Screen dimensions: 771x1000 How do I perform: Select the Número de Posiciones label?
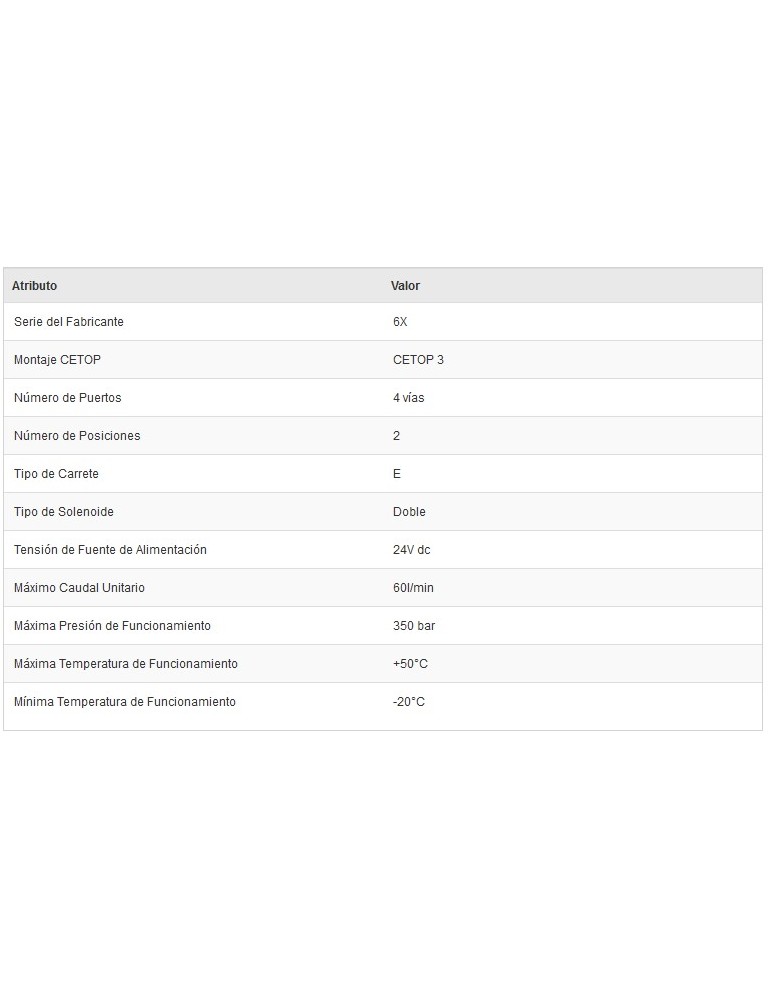click(77, 436)
